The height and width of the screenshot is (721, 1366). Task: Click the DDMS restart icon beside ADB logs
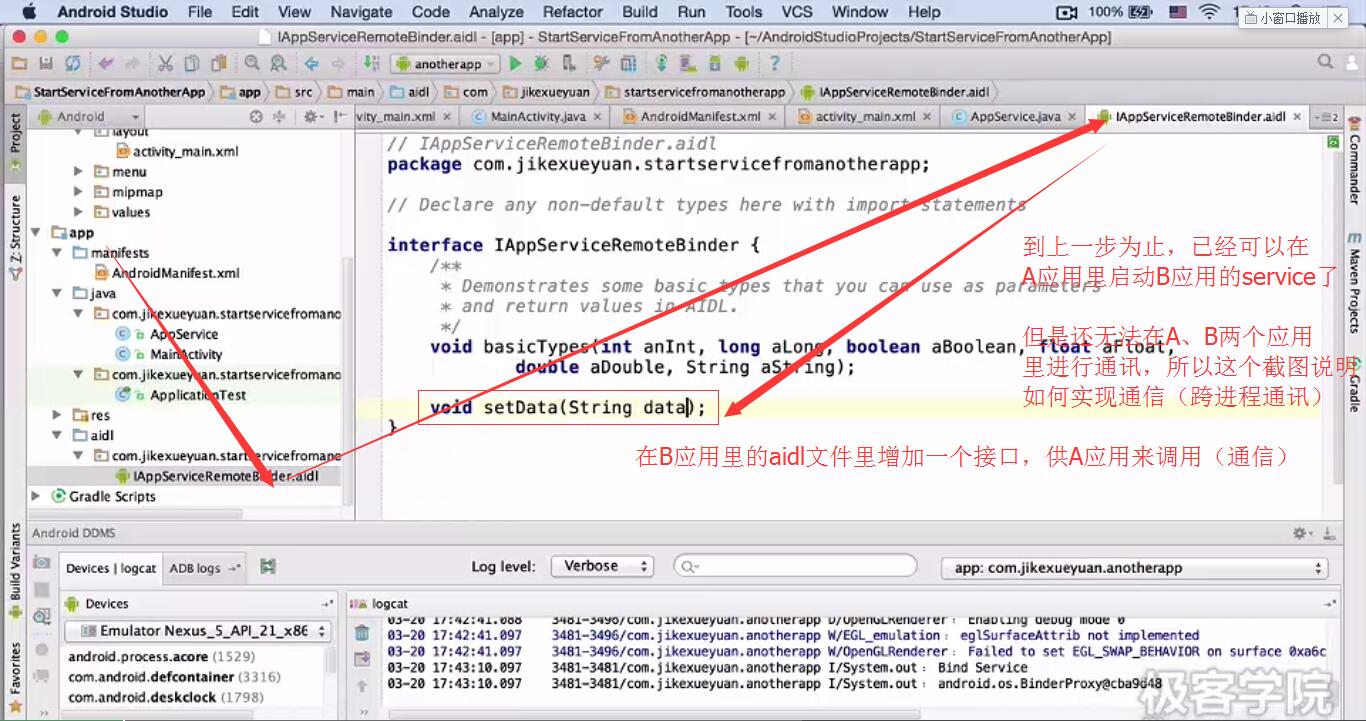pyautogui.click(x=267, y=567)
